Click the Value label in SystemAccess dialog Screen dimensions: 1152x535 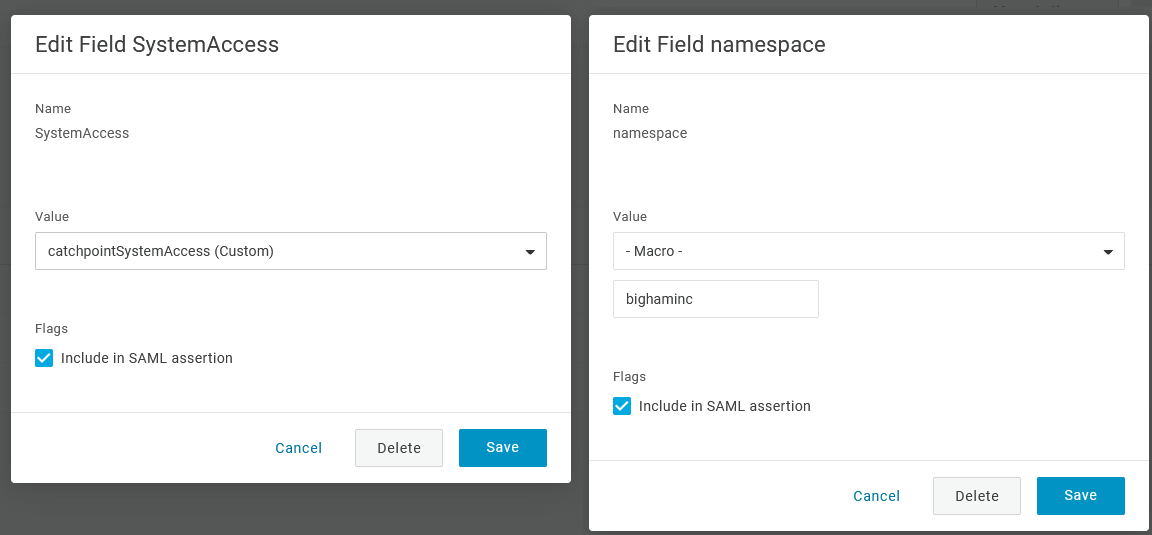52,217
